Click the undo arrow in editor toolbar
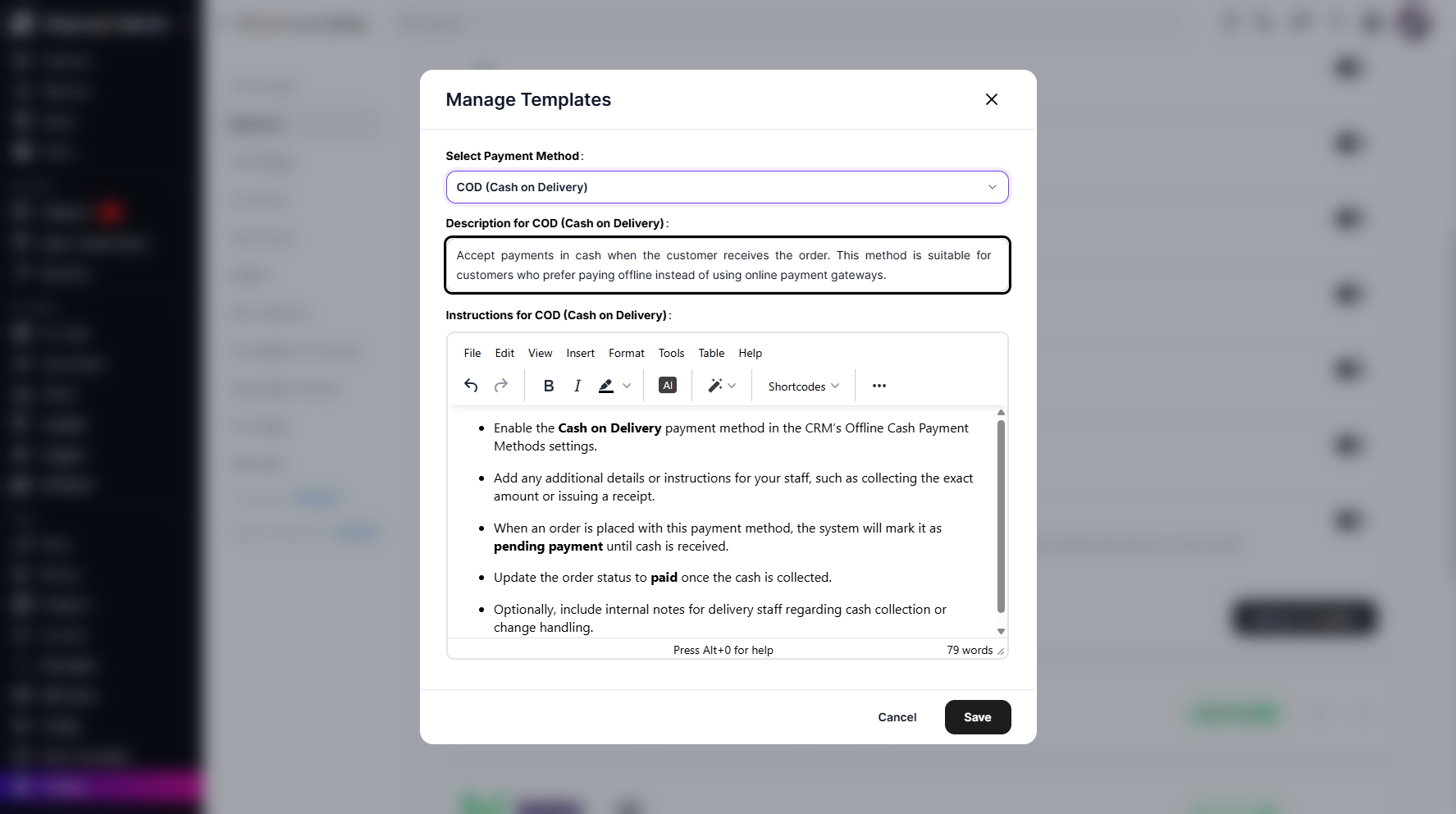 tap(471, 386)
